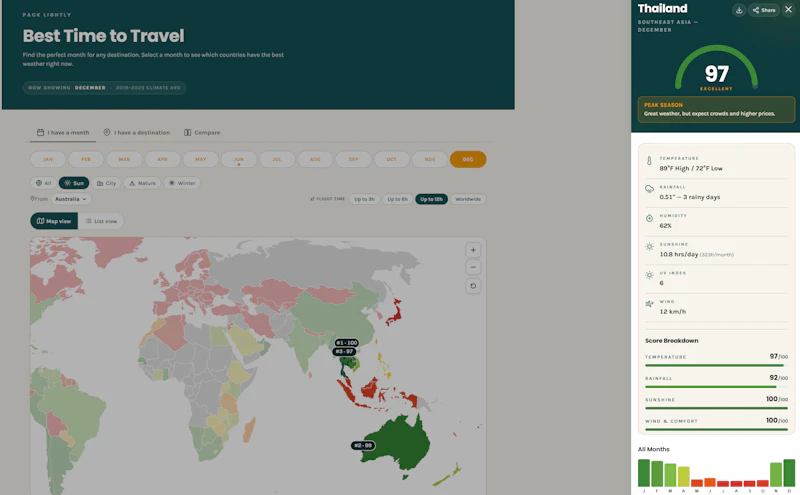Screen dimensions: 800x495
Task: Click the wind icon
Action: (x=649, y=304)
